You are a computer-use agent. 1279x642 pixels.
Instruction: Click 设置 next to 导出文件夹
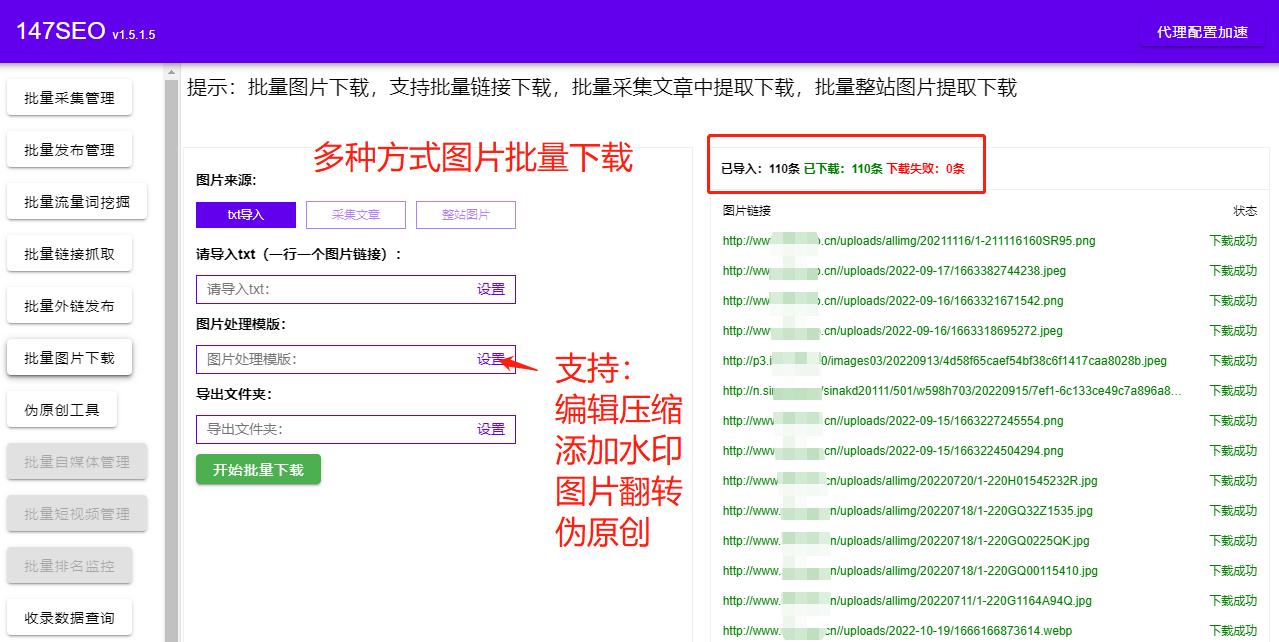pos(491,429)
